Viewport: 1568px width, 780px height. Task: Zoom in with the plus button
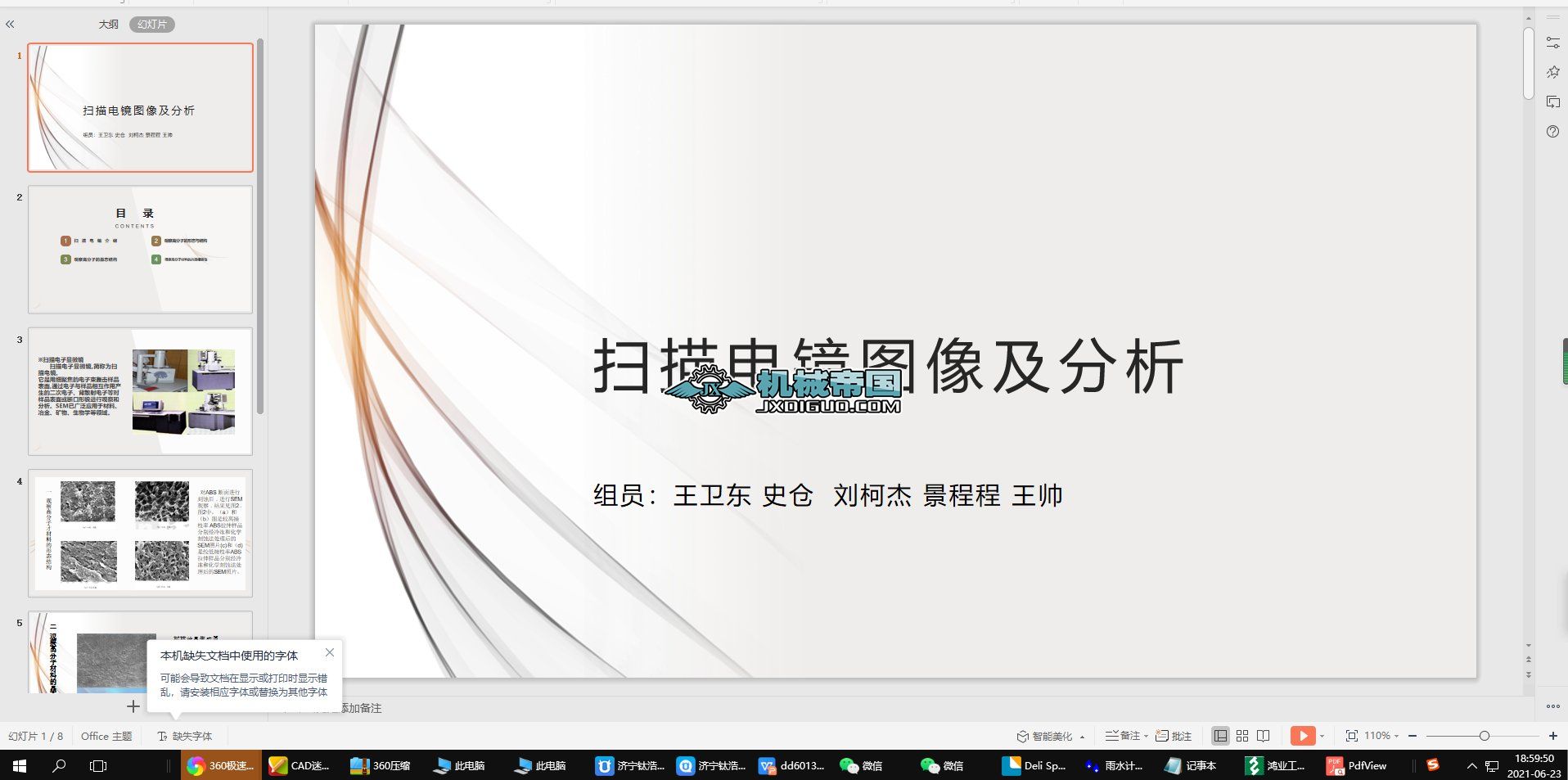[1553, 736]
